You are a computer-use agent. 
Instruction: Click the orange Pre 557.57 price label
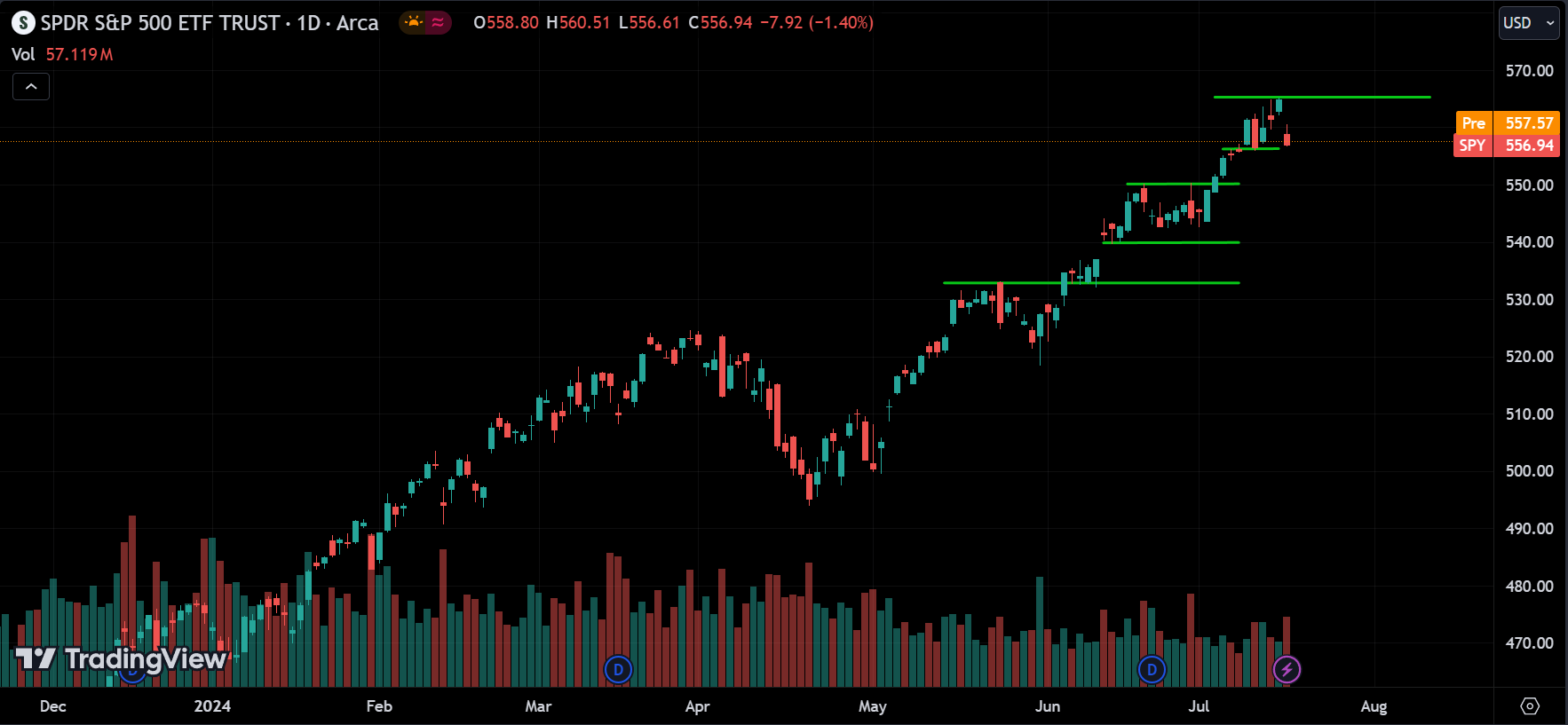tap(1507, 122)
